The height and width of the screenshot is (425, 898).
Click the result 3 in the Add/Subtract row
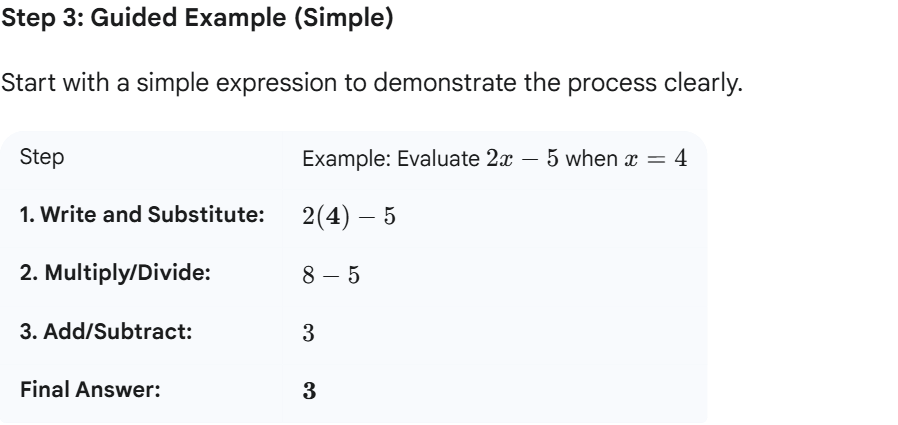click(x=309, y=334)
